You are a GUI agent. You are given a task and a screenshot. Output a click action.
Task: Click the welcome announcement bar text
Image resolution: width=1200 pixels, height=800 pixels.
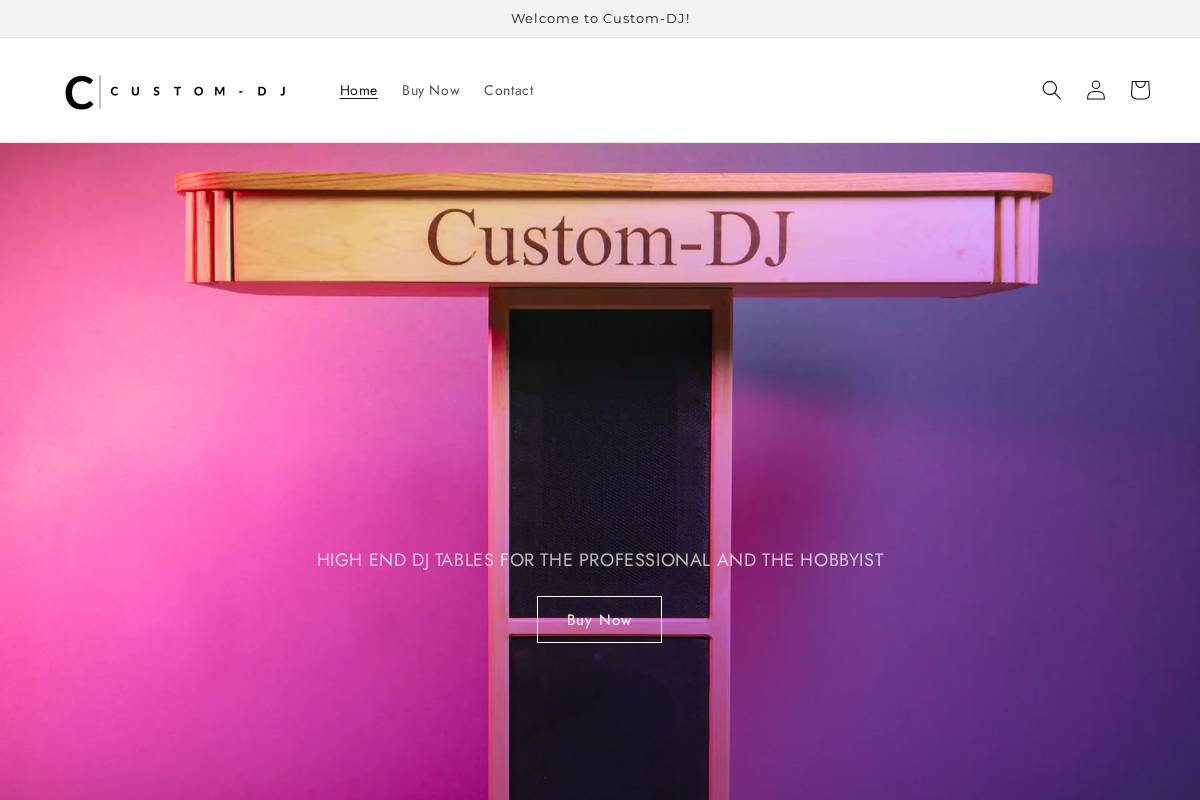click(x=600, y=18)
